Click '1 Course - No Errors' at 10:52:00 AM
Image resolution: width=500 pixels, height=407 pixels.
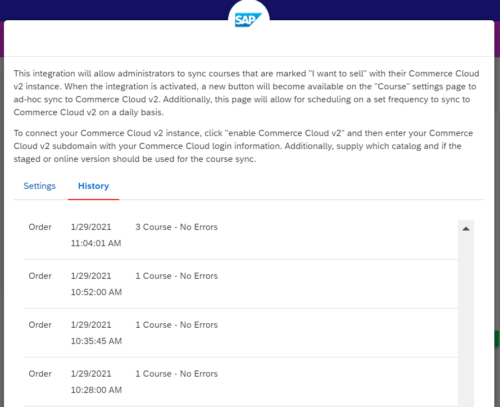click(x=177, y=276)
